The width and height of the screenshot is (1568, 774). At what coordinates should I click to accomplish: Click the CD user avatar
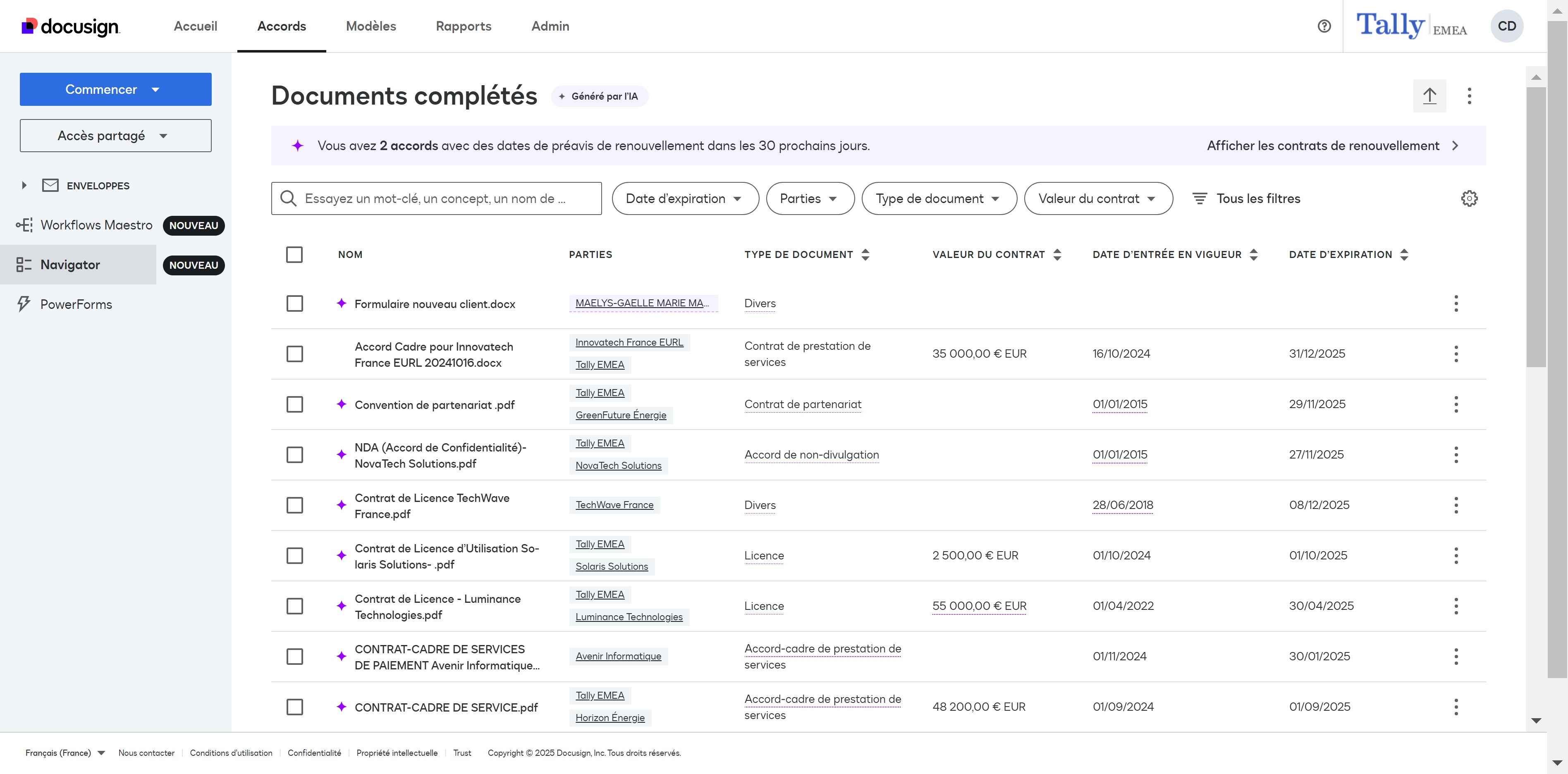point(1506,26)
